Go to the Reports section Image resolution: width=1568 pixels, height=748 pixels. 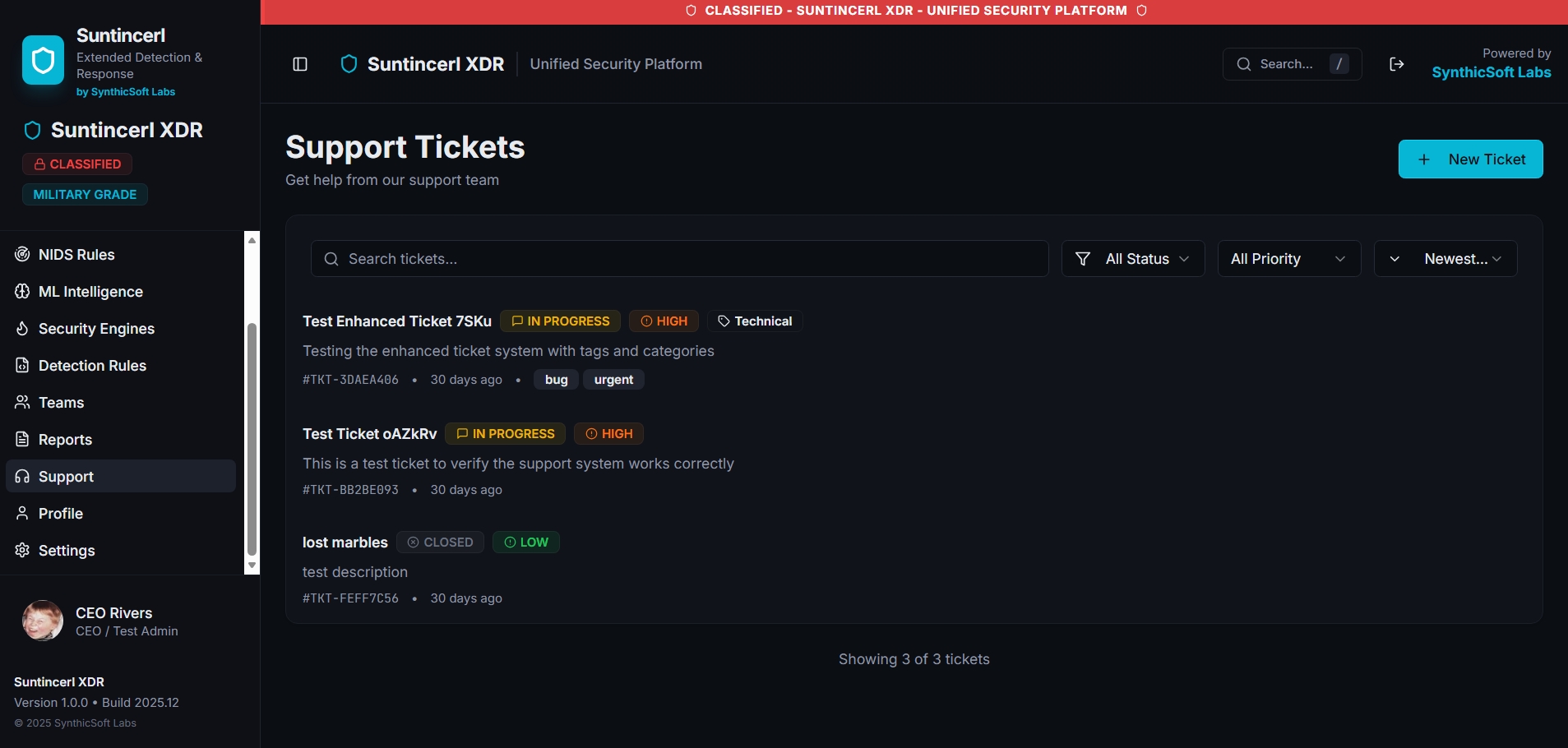65,440
